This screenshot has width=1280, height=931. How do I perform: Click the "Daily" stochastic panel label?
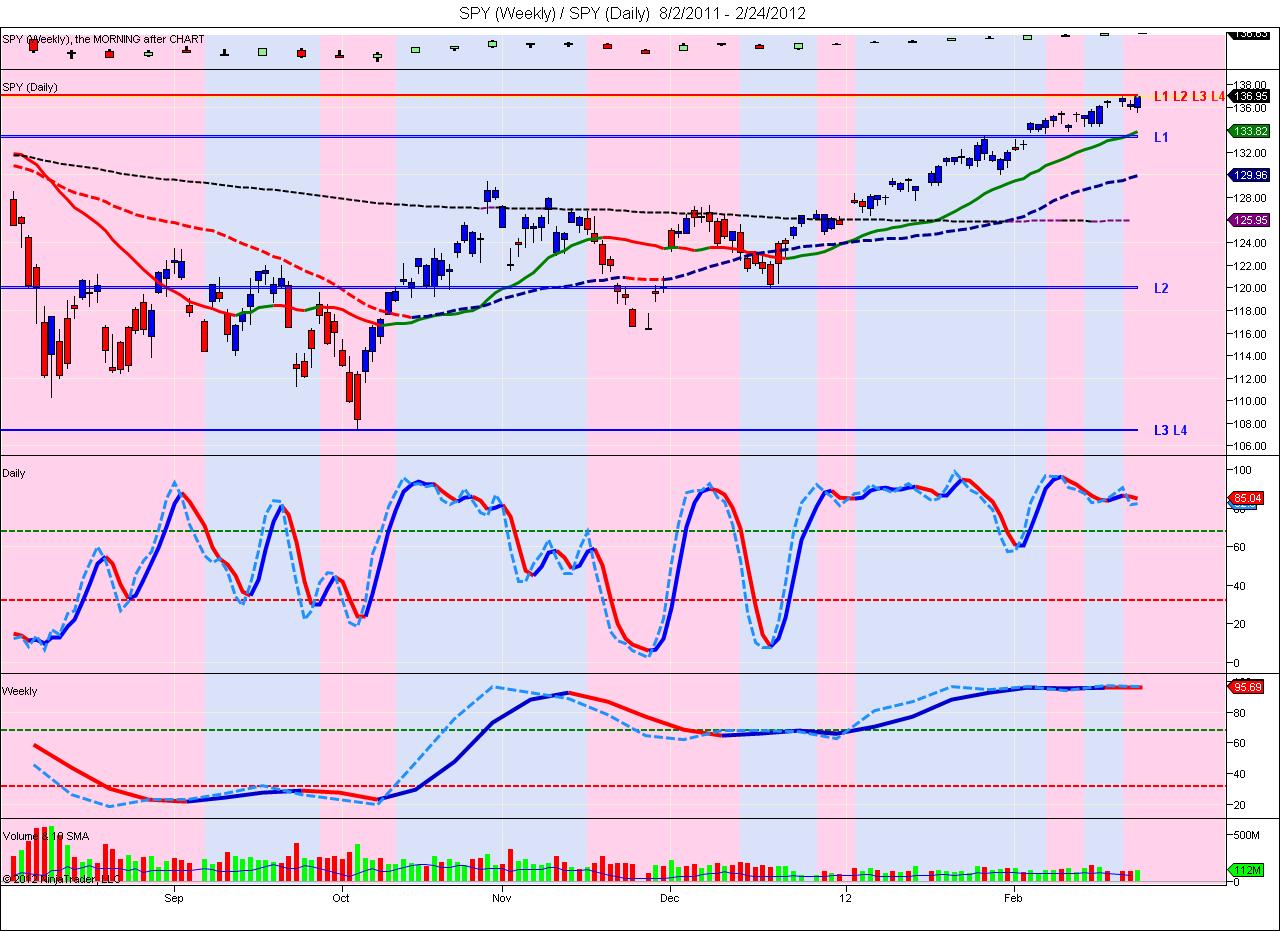[x=14, y=473]
